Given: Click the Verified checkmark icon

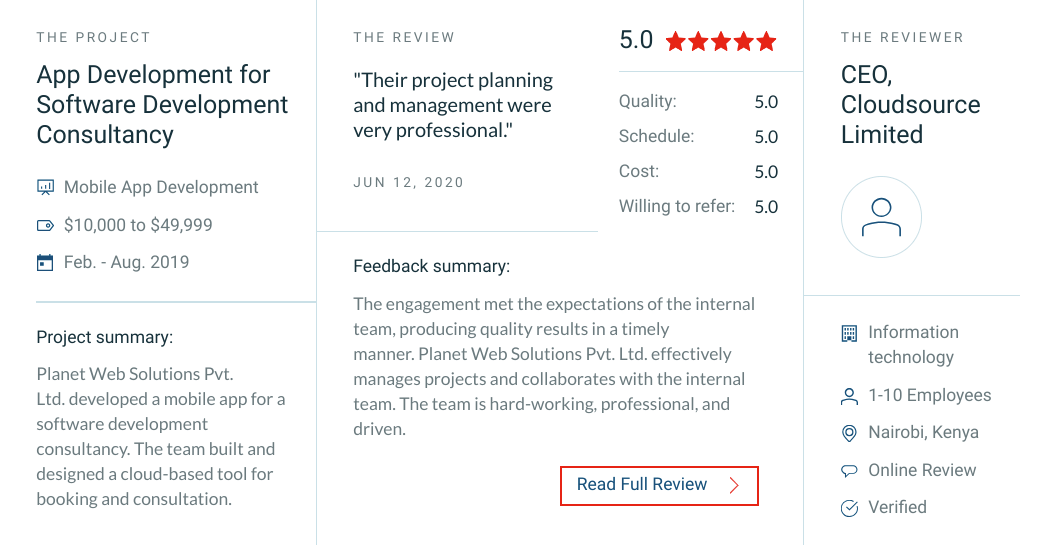Looking at the screenshot, I should click(850, 508).
